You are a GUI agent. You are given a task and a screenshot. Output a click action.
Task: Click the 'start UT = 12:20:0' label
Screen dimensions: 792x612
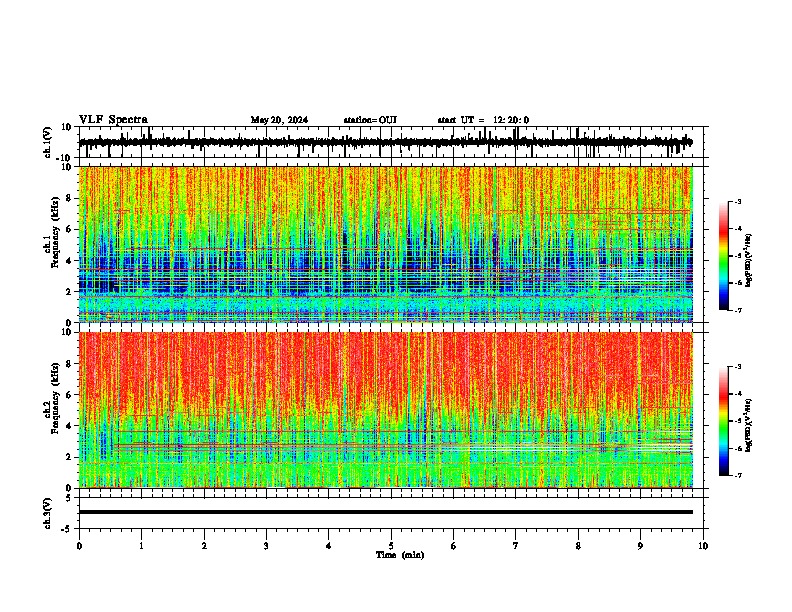coord(483,120)
